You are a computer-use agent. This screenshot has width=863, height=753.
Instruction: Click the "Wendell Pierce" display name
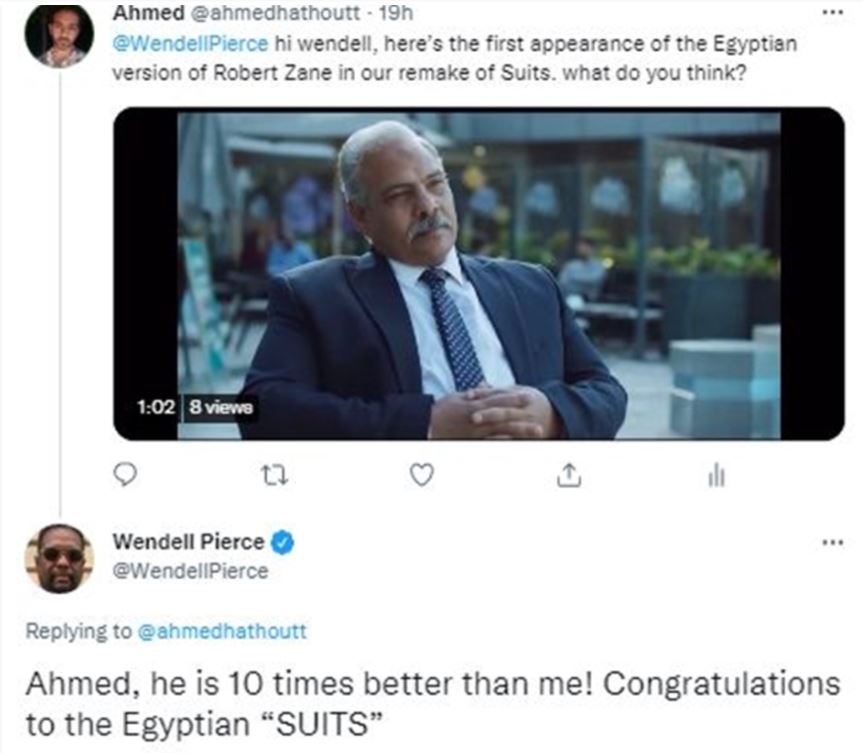click(x=188, y=543)
